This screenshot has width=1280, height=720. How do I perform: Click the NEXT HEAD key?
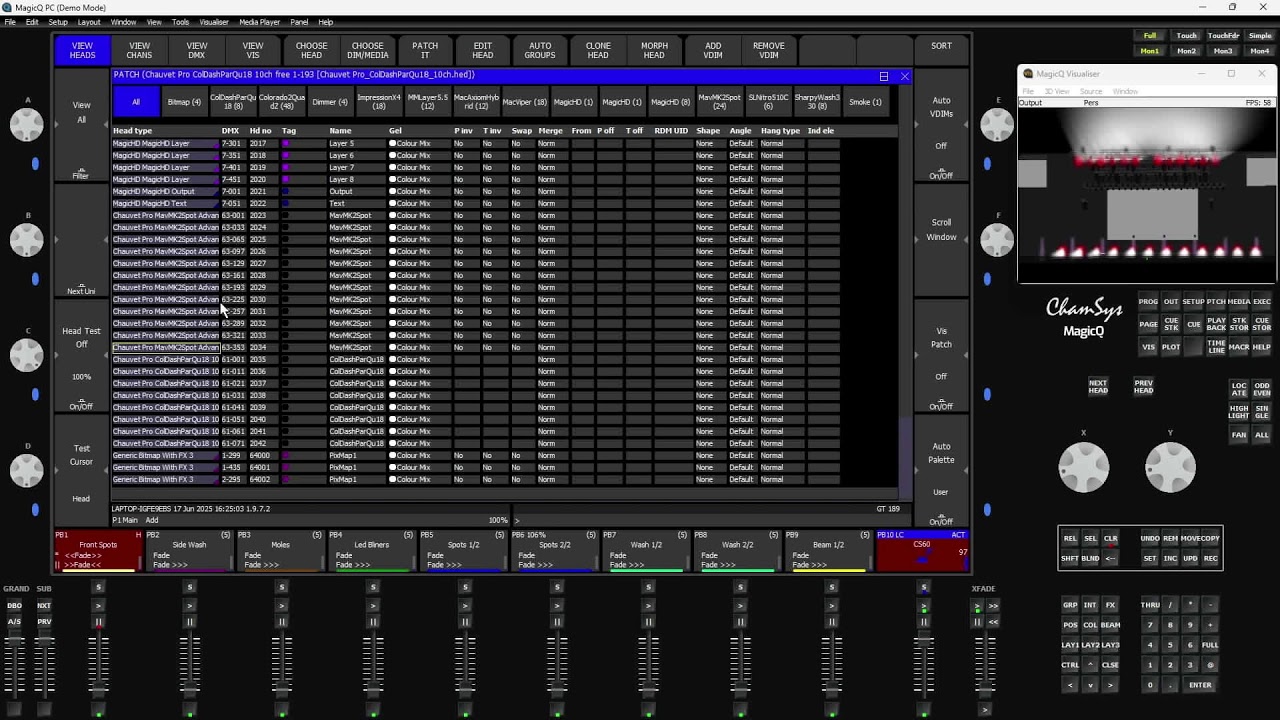coord(1098,387)
